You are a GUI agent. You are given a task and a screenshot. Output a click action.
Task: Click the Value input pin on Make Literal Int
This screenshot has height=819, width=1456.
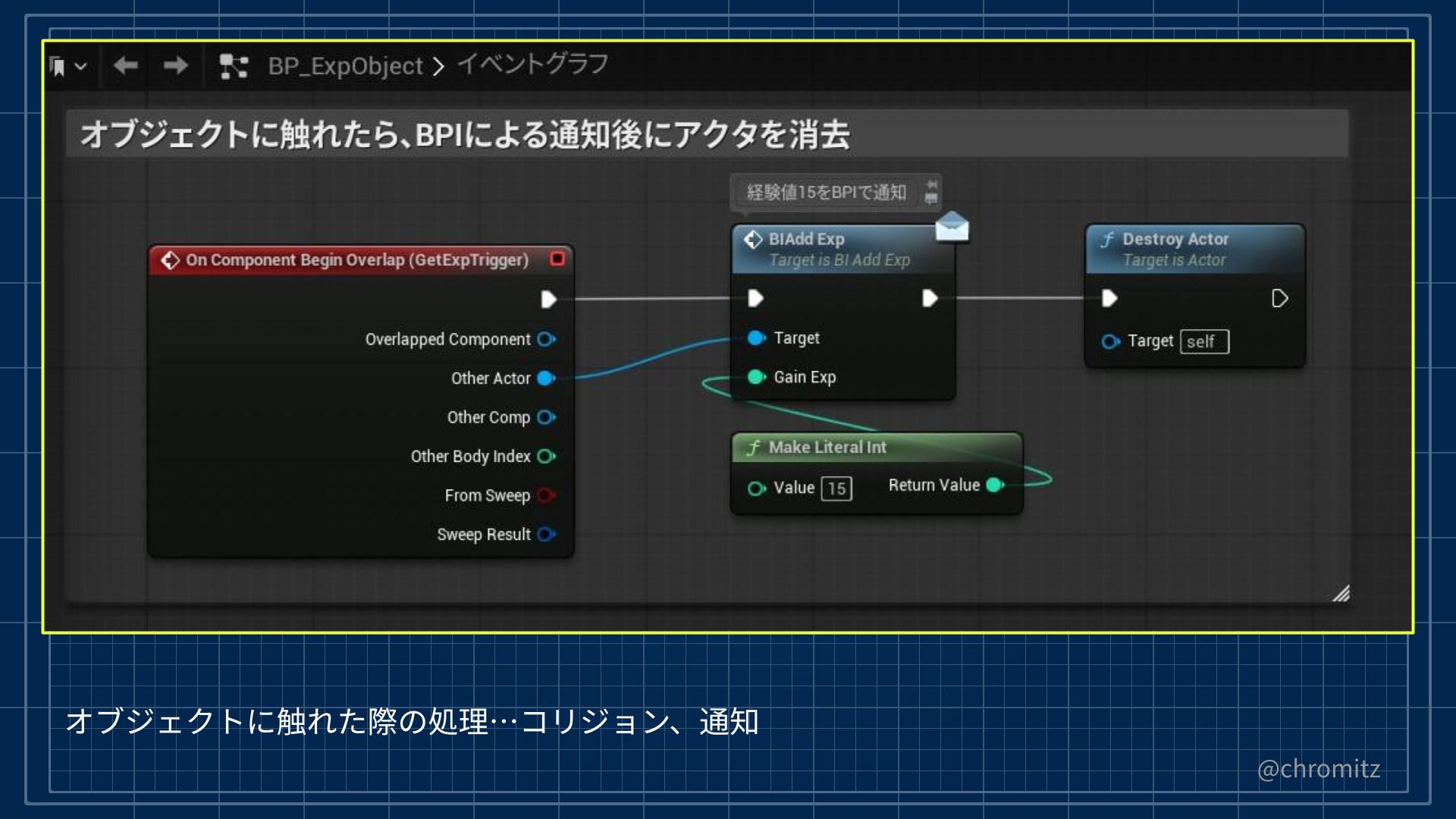[x=757, y=488]
